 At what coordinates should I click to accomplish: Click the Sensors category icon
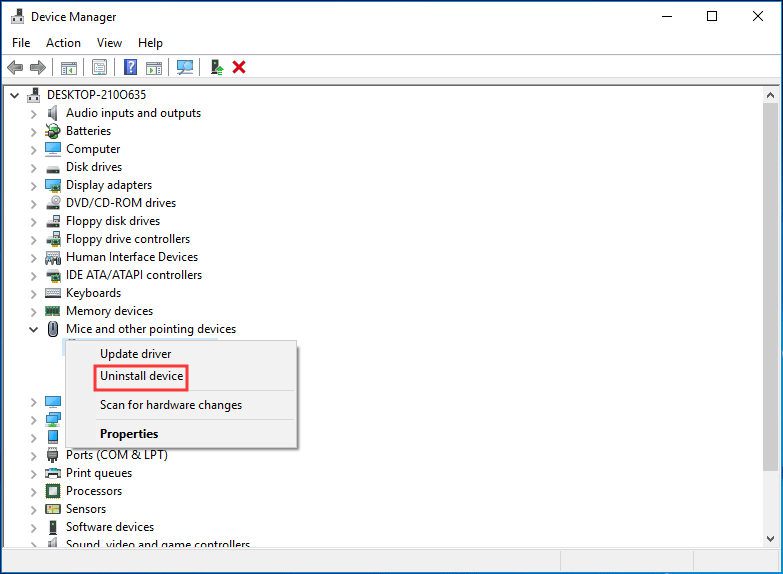(x=53, y=509)
